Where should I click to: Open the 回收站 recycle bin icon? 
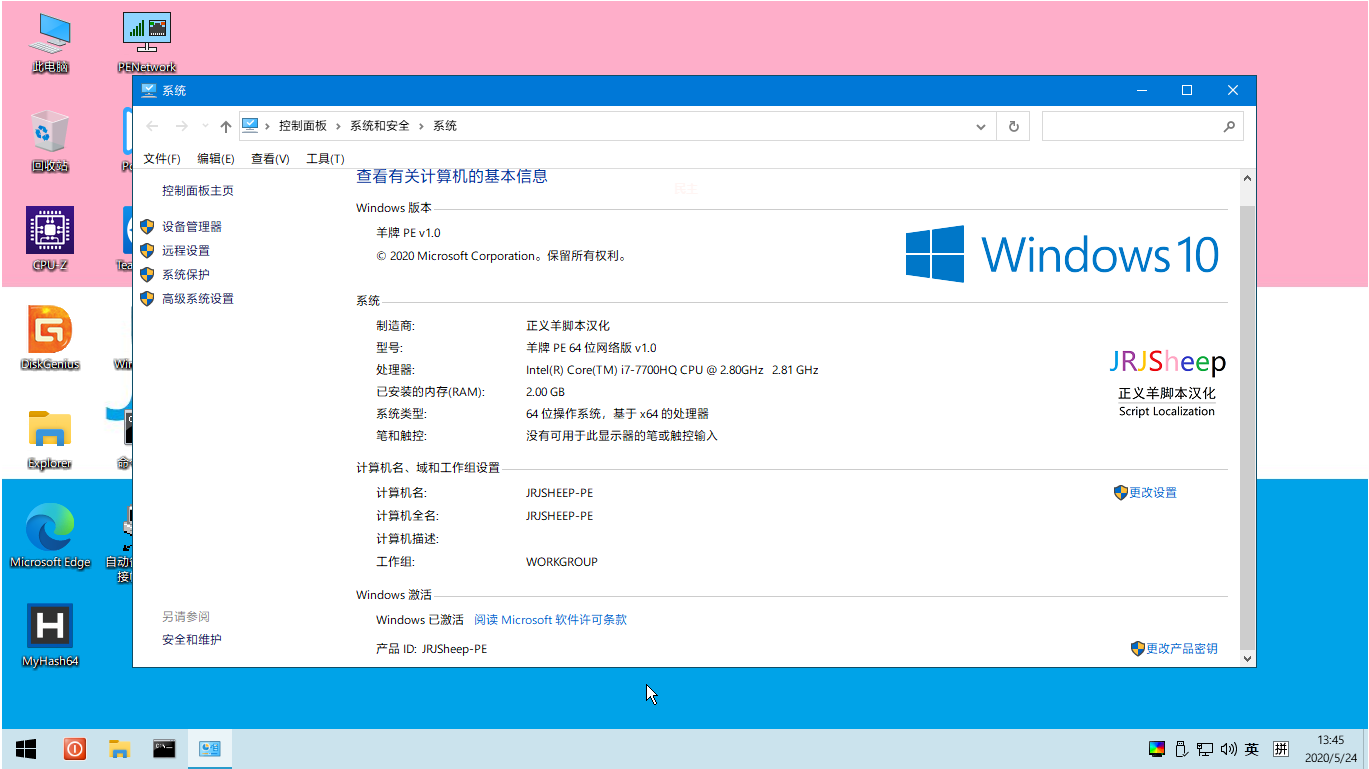coord(50,141)
